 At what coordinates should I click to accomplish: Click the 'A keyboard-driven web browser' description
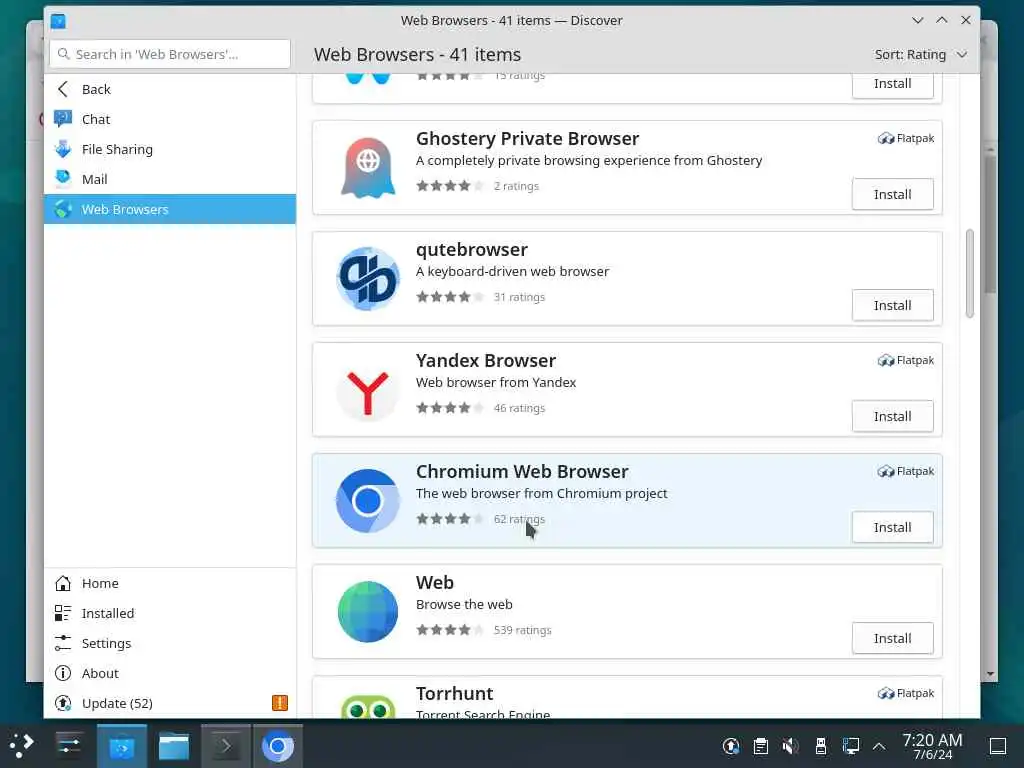[x=512, y=272]
